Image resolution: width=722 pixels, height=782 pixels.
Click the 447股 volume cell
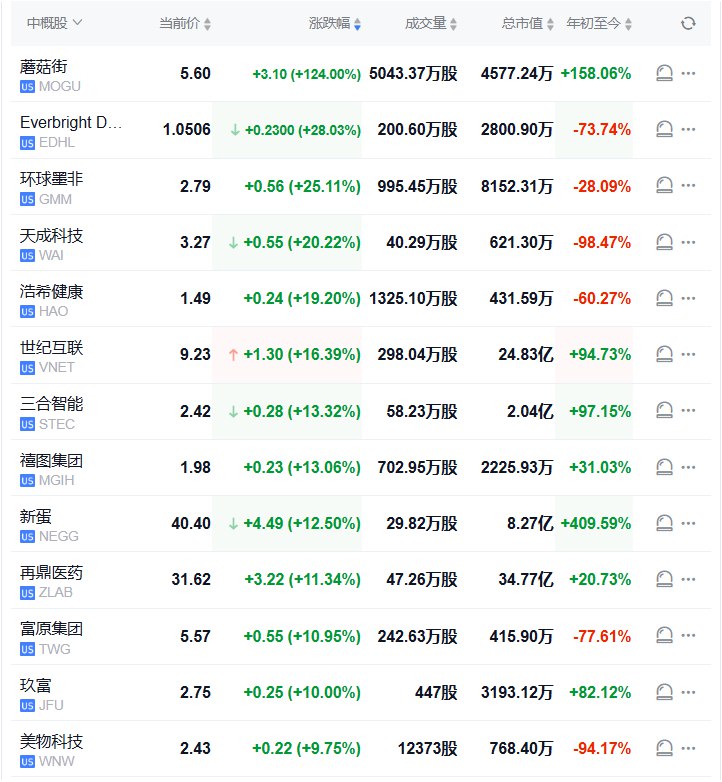tap(436, 692)
